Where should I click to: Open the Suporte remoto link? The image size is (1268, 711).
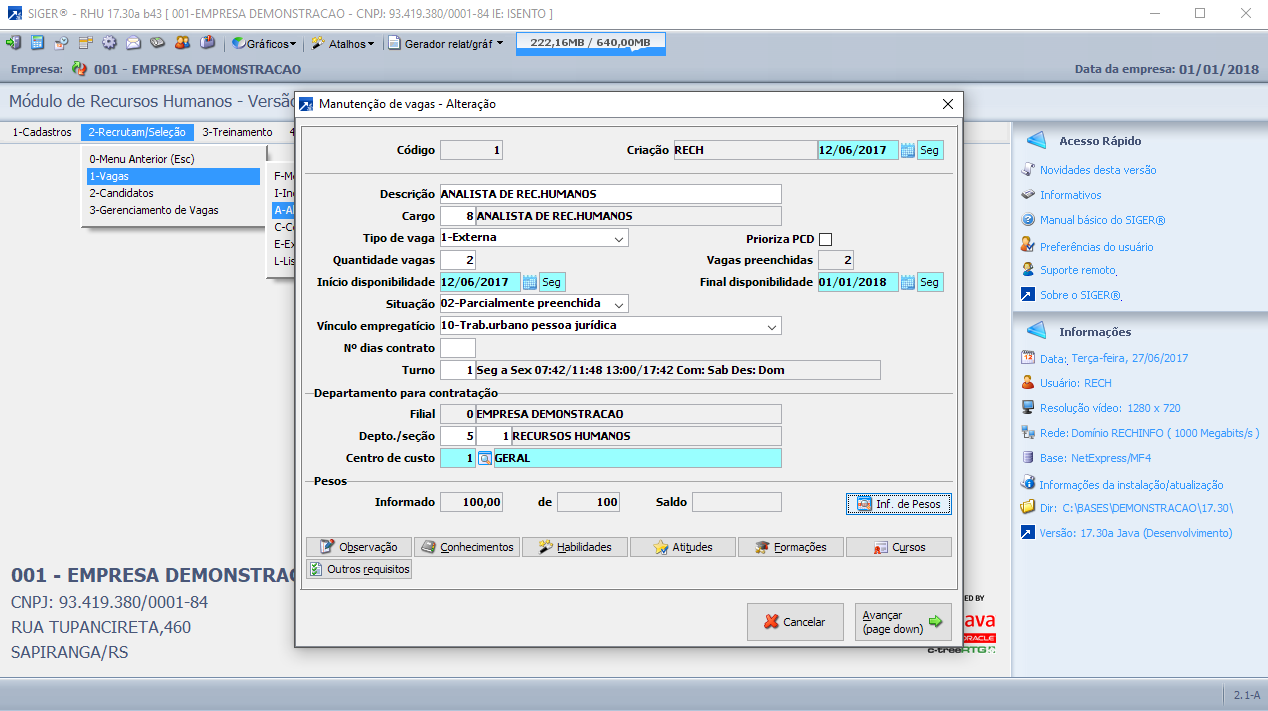[1078, 270]
